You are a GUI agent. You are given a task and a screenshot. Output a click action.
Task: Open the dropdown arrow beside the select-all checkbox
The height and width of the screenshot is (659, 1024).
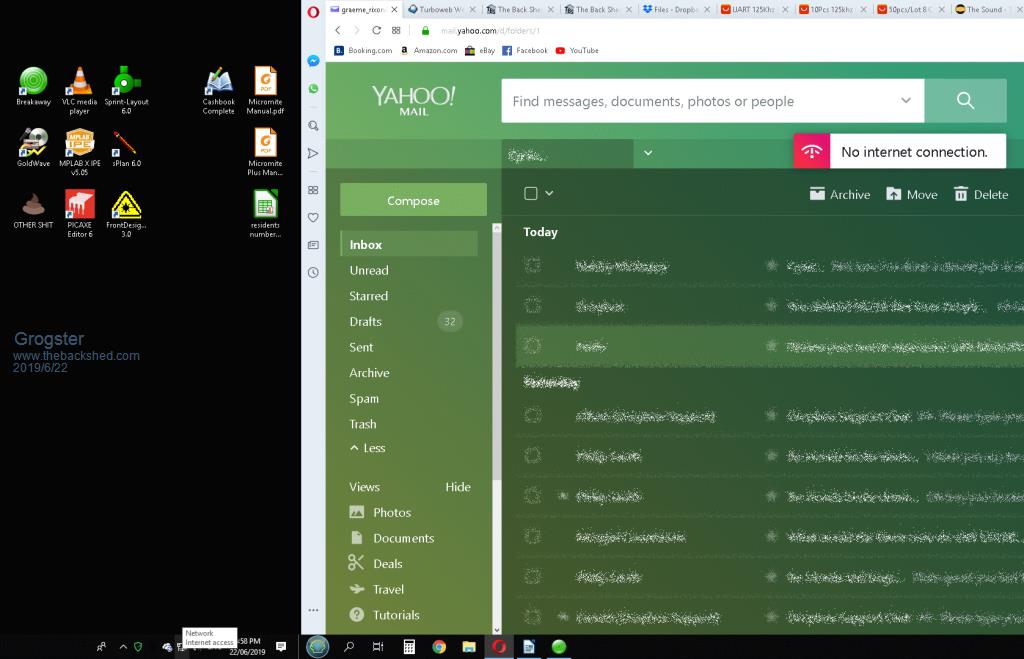(549, 194)
